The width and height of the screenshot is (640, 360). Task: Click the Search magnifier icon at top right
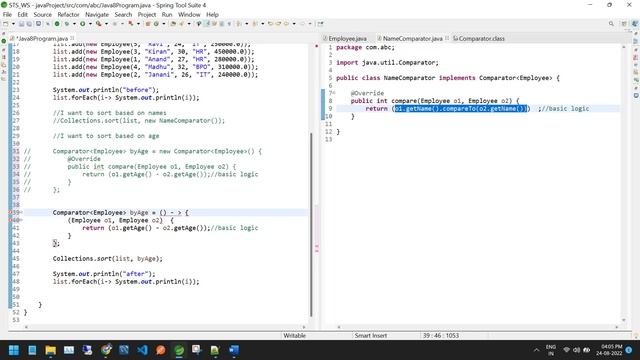[611, 24]
